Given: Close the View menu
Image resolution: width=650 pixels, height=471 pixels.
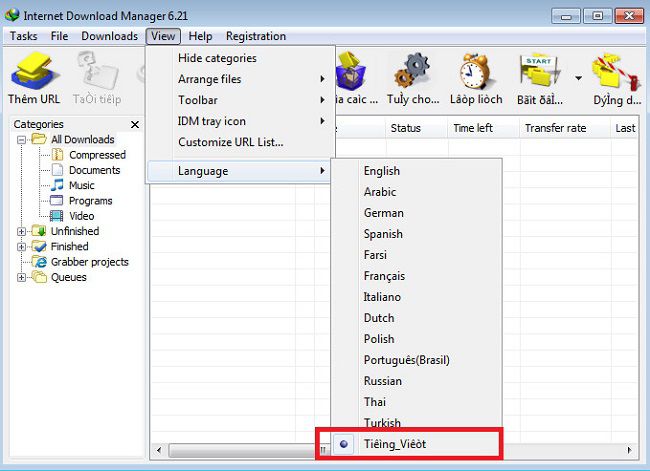Looking at the screenshot, I should point(163,36).
